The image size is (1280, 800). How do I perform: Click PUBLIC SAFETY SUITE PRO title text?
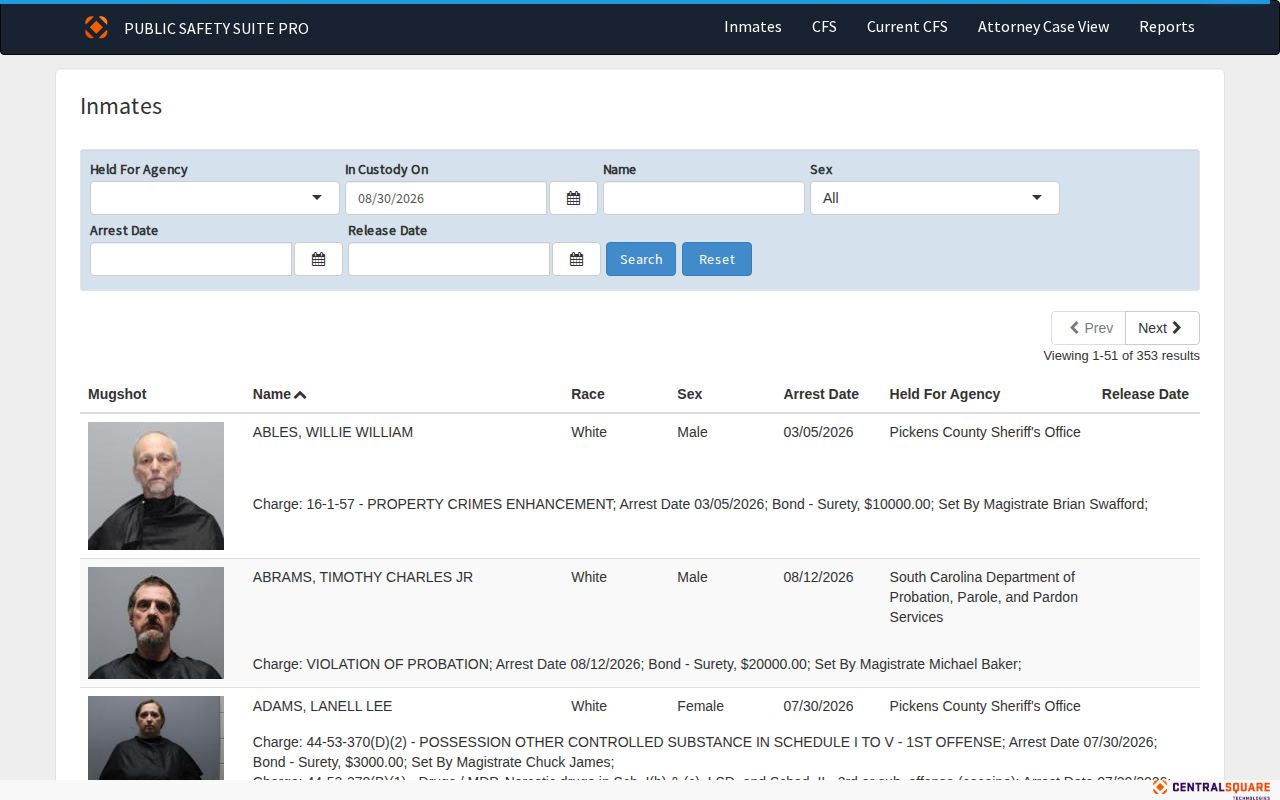[x=216, y=28]
